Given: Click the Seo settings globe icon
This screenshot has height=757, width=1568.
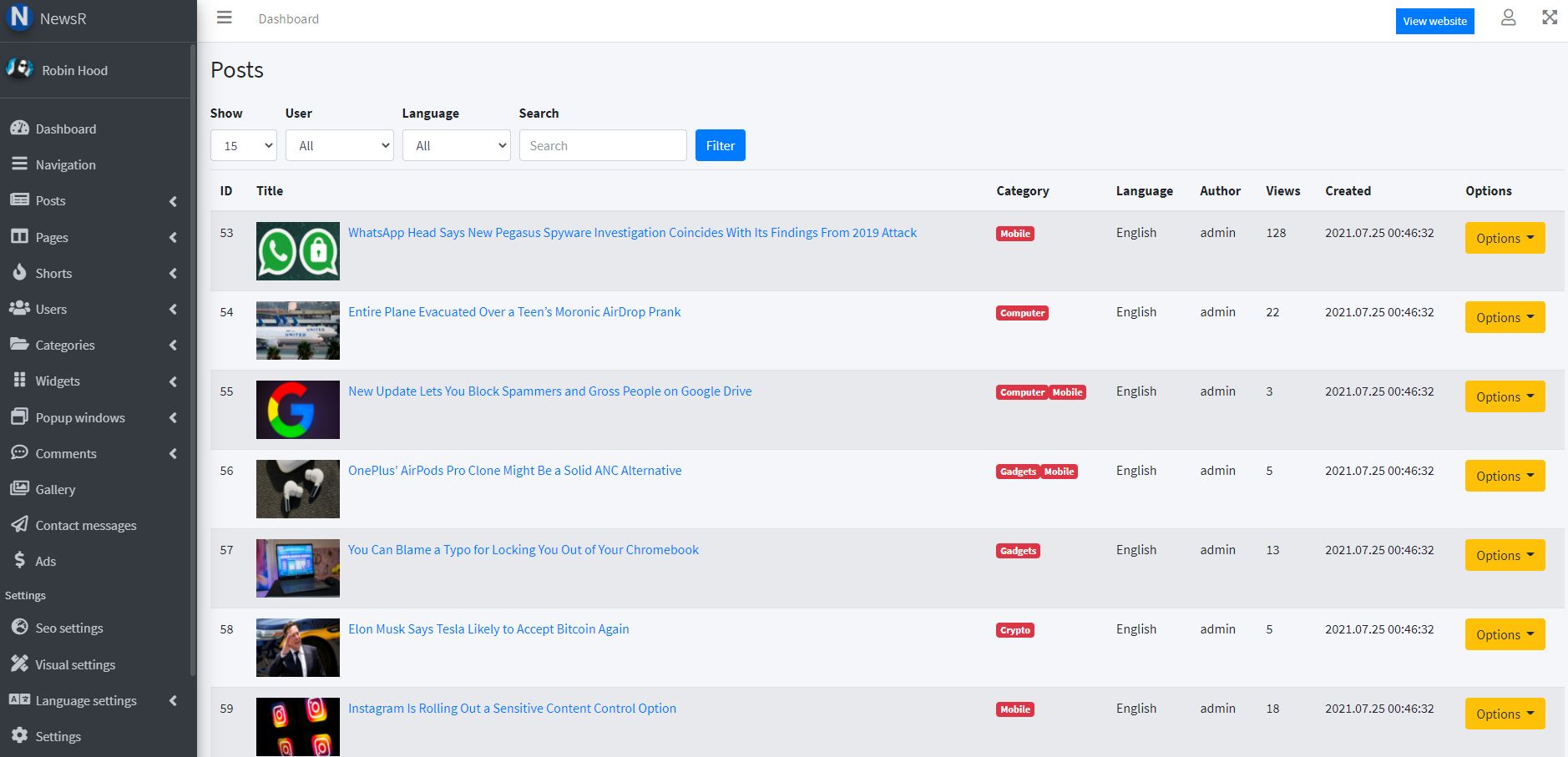Looking at the screenshot, I should tap(19, 628).
